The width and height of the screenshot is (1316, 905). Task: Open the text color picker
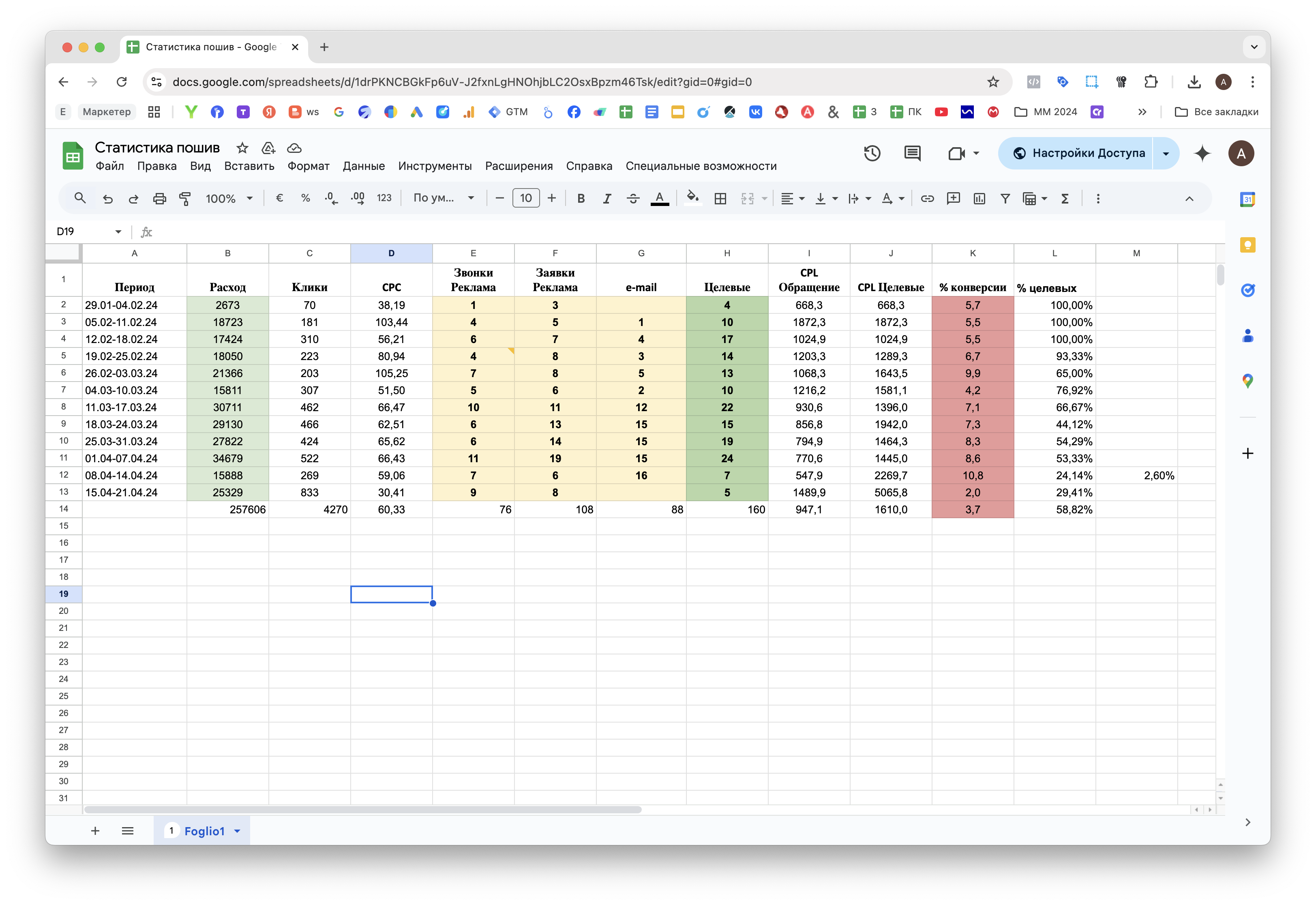pyautogui.click(x=659, y=198)
